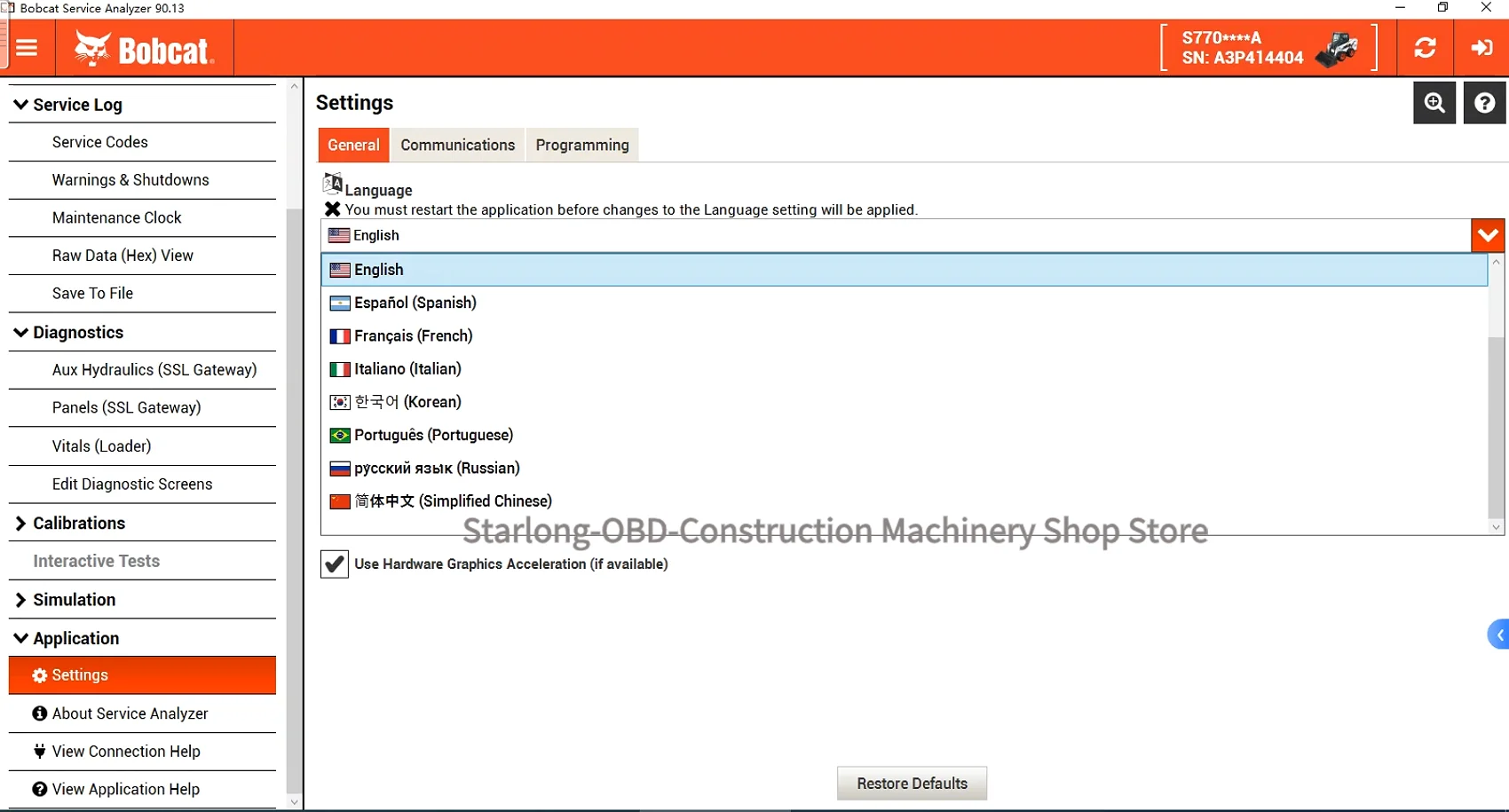
Task: Click the Russian flag icon
Action: 340,469
